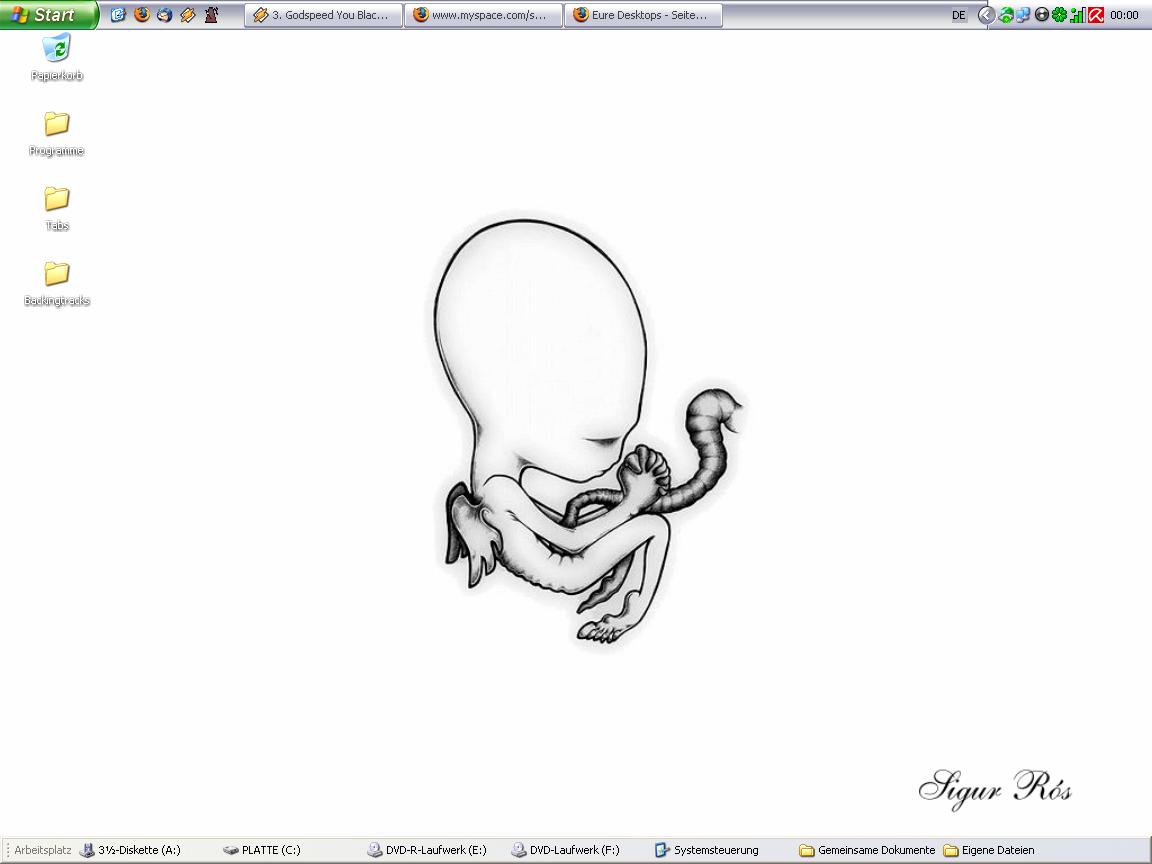Image resolution: width=1152 pixels, height=864 pixels.
Task: Click the dark figure quick launch icon
Action: (211, 15)
